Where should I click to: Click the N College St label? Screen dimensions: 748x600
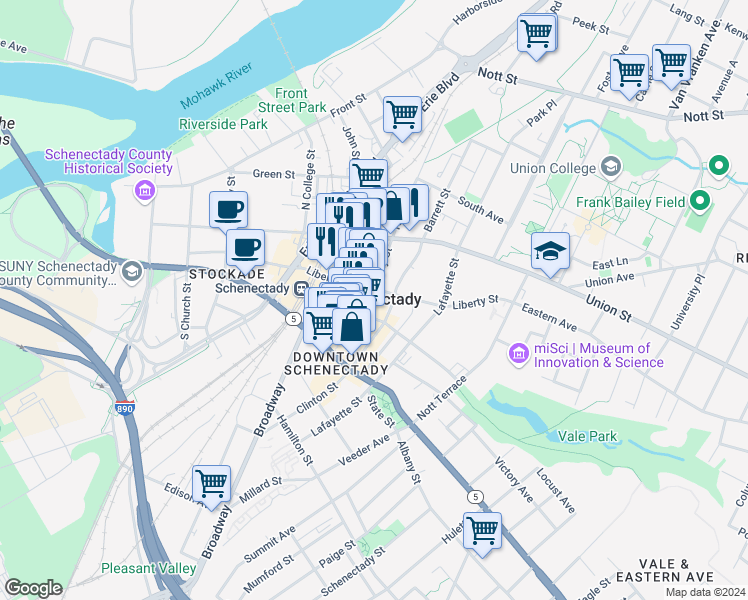pos(309,180)
